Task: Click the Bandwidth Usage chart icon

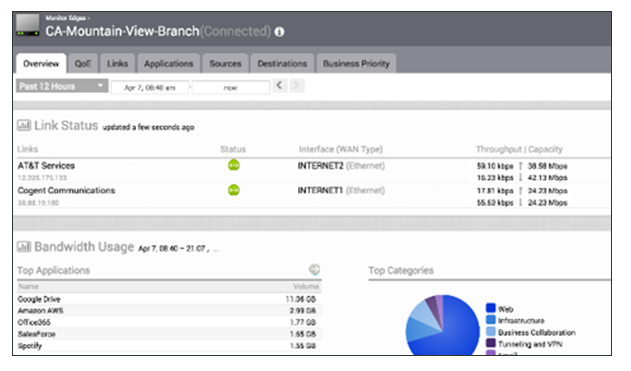Action: 24,246
